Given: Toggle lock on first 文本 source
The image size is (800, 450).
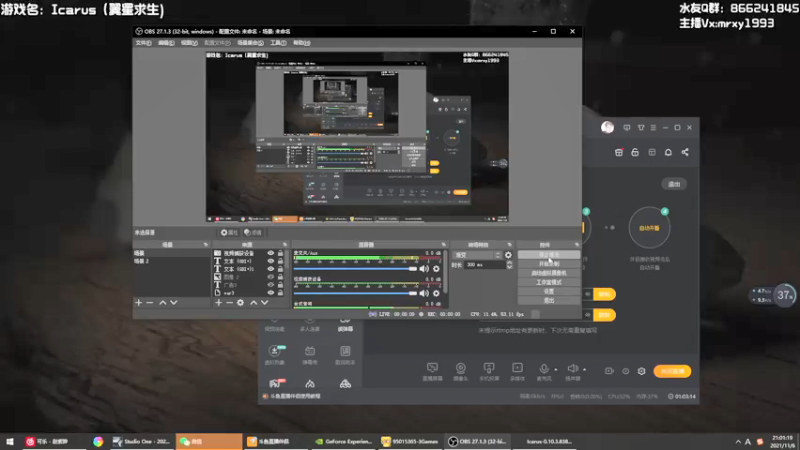Looking at the screenshot, I should (x=280, y=261).
